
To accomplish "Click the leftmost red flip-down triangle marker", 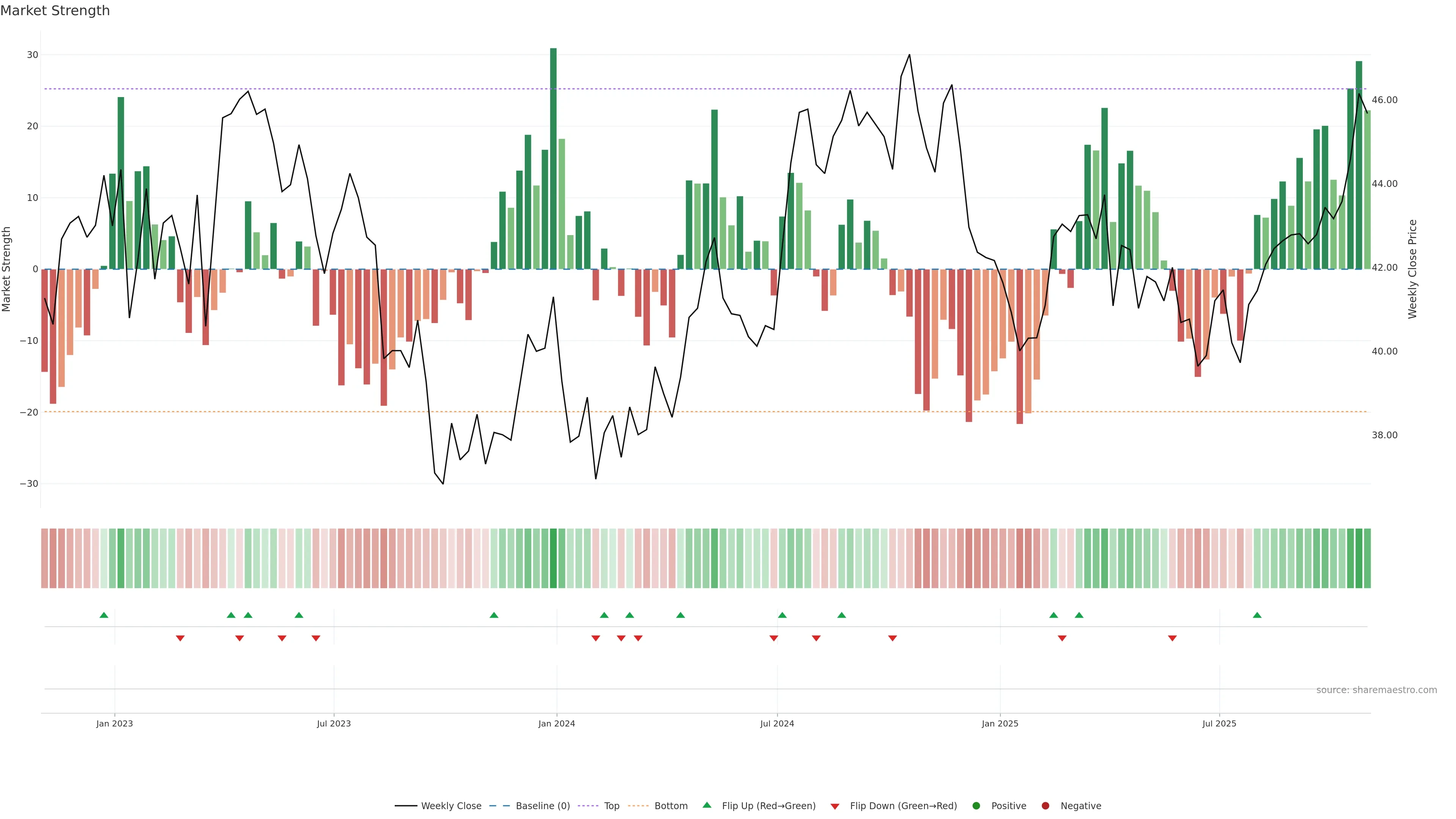I will 180,638.
